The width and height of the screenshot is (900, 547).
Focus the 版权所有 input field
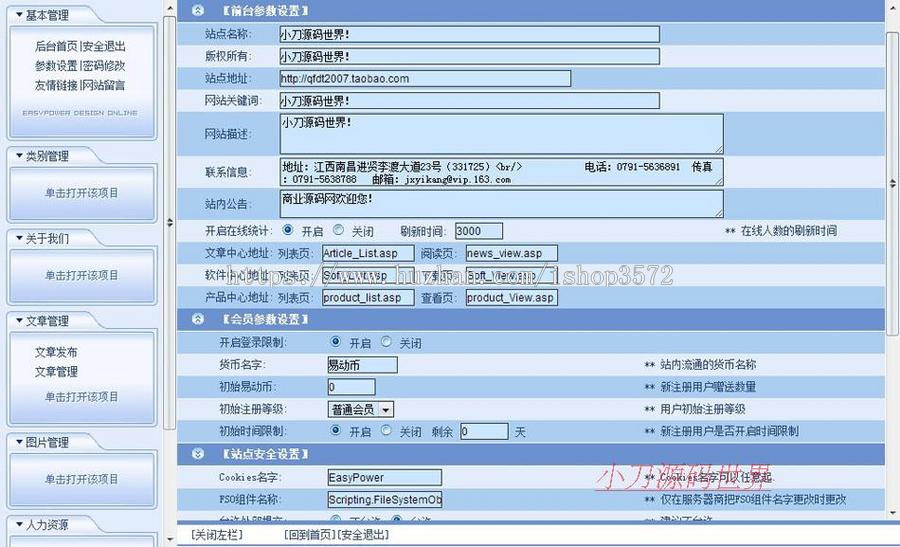pyautogui.click(x=470, y=56)
